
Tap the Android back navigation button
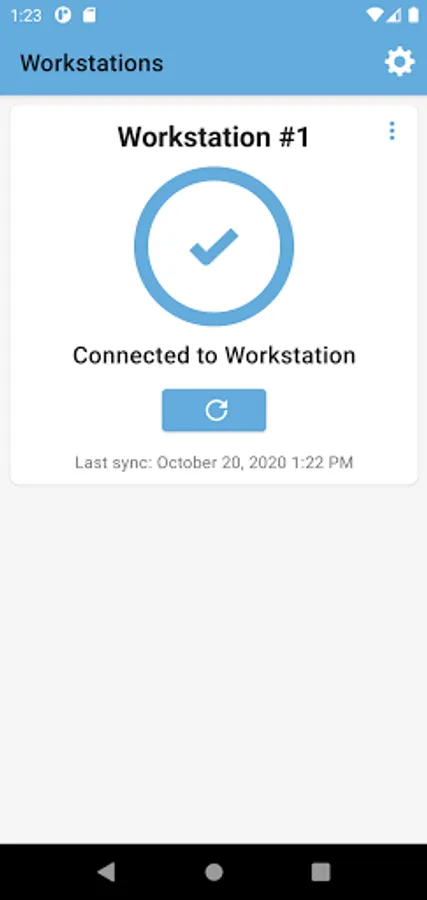(x=106, y=872)
